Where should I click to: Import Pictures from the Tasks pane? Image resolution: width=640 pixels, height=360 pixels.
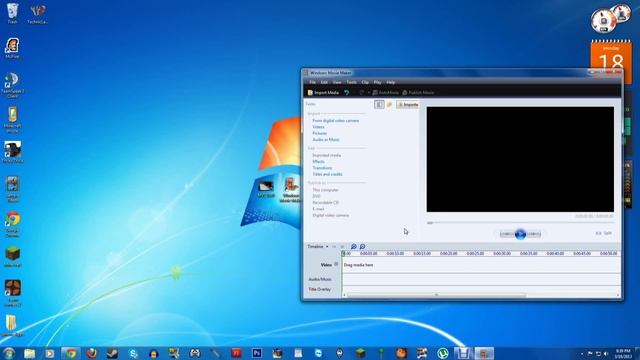tap(320, 133)
